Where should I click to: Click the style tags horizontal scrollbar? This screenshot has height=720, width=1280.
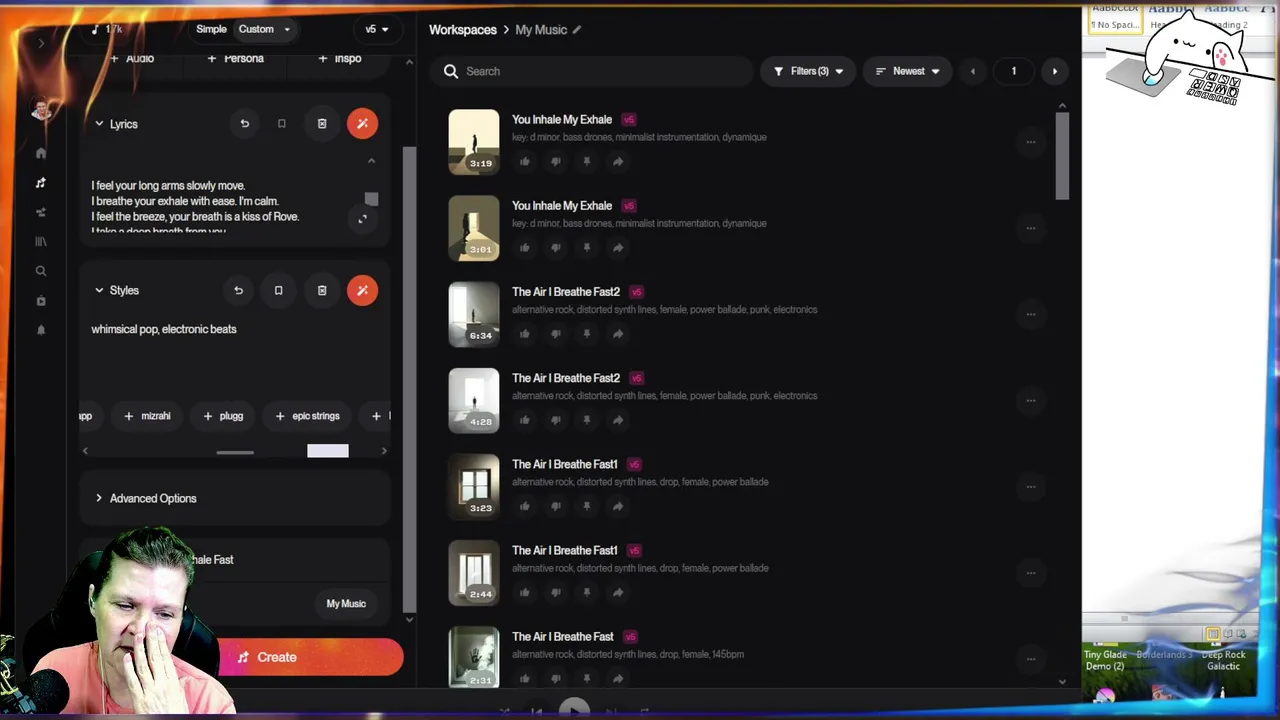point(235,452)
